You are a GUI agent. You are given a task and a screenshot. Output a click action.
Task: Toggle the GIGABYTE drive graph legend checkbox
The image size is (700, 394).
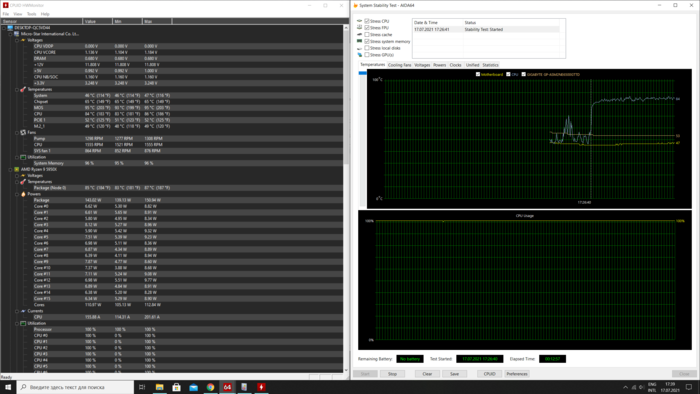click(x=524, y=75)
